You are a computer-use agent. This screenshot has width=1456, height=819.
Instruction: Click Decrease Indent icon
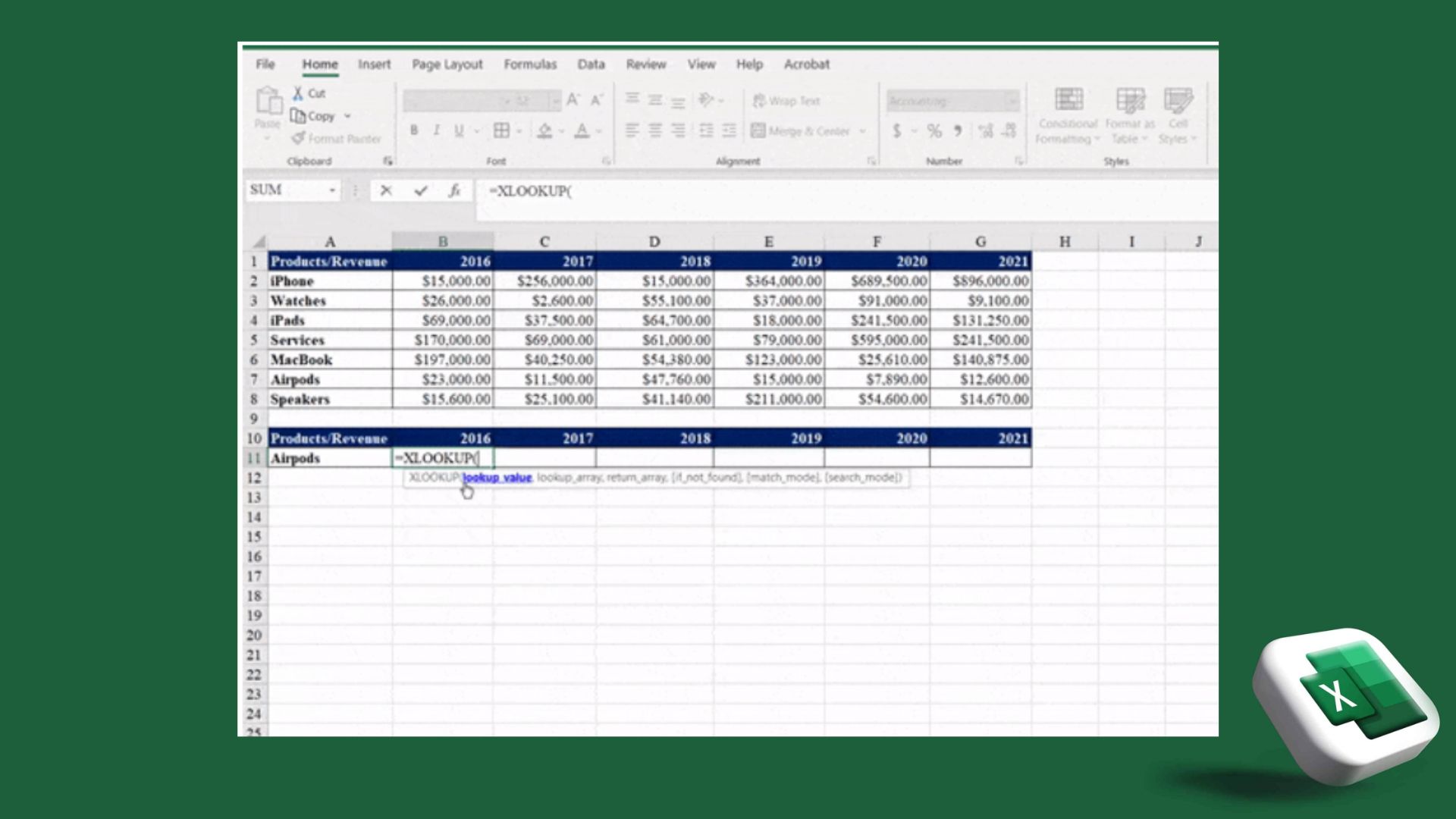click(x=706, y=130)
